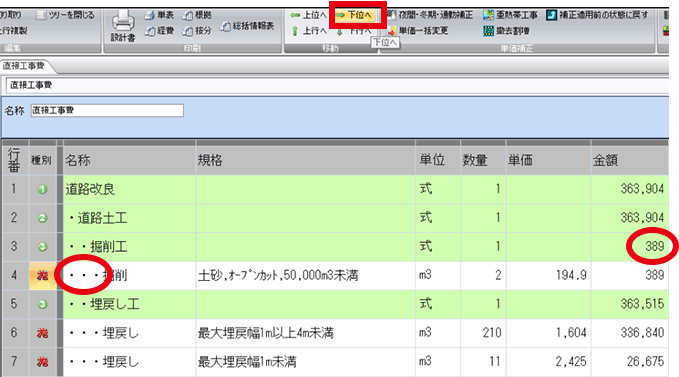The image size is (679, 377).
Task: Click the 直接工事費 breadcrumb path field
Action: coord(338,85)
